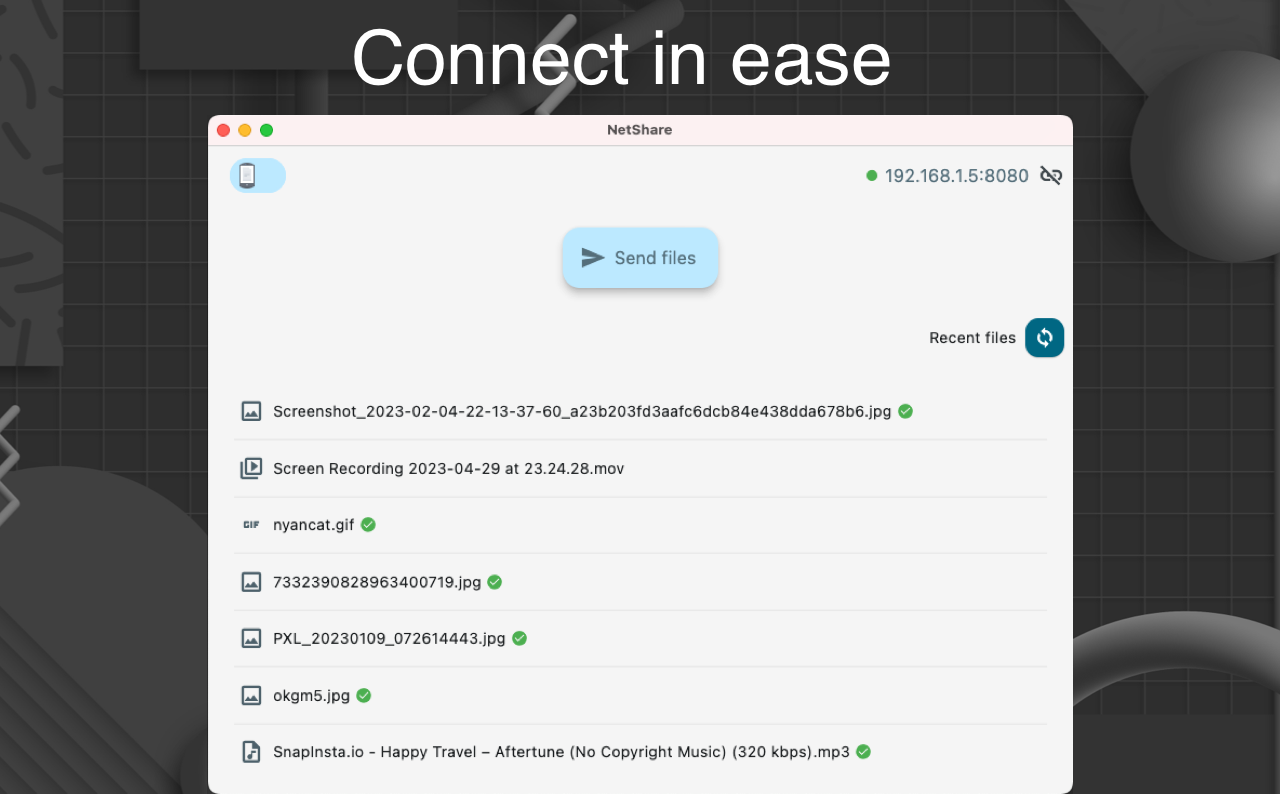Click the Send files button
This screenshot has height=800, width=1280.
[x=640, y=258]
